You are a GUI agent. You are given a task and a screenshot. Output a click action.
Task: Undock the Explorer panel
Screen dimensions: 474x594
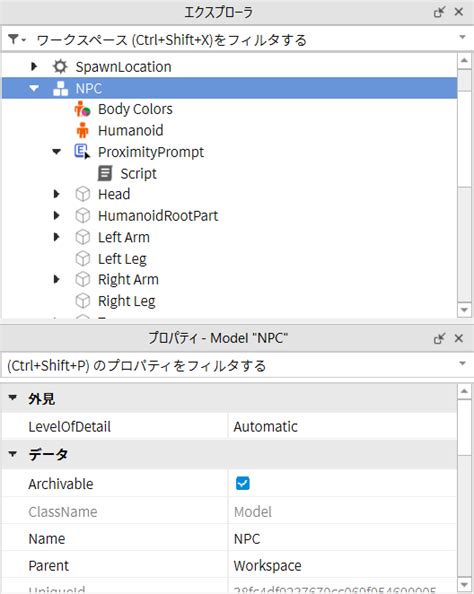pos(439,12)
